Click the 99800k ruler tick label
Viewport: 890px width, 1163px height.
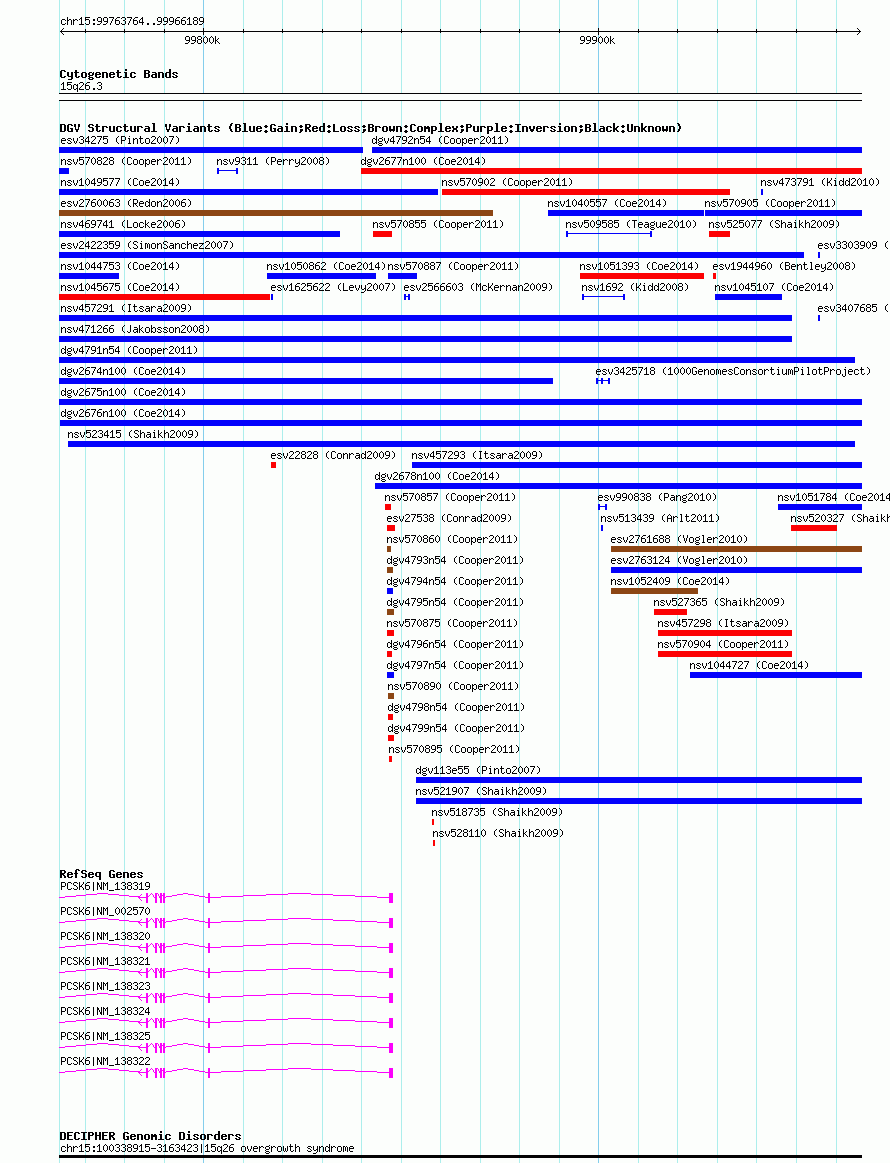pyautogui.click(x=202, y=40)
